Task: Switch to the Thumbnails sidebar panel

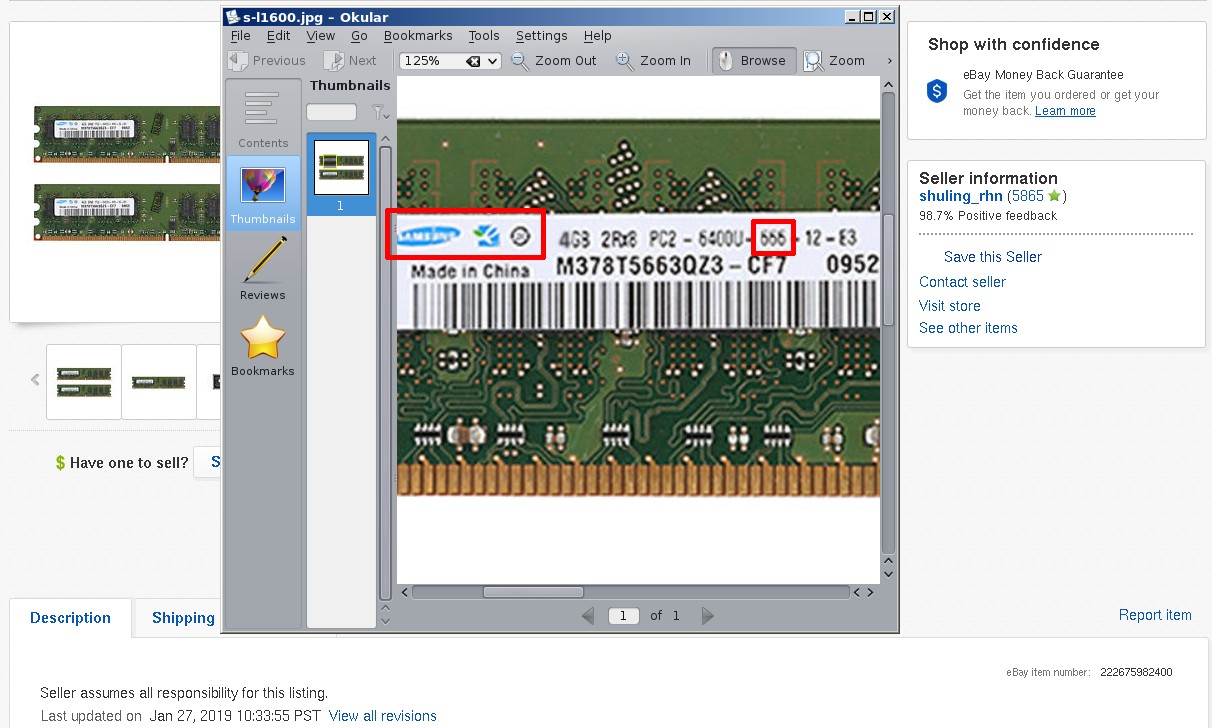Action: tap(263, 192)
